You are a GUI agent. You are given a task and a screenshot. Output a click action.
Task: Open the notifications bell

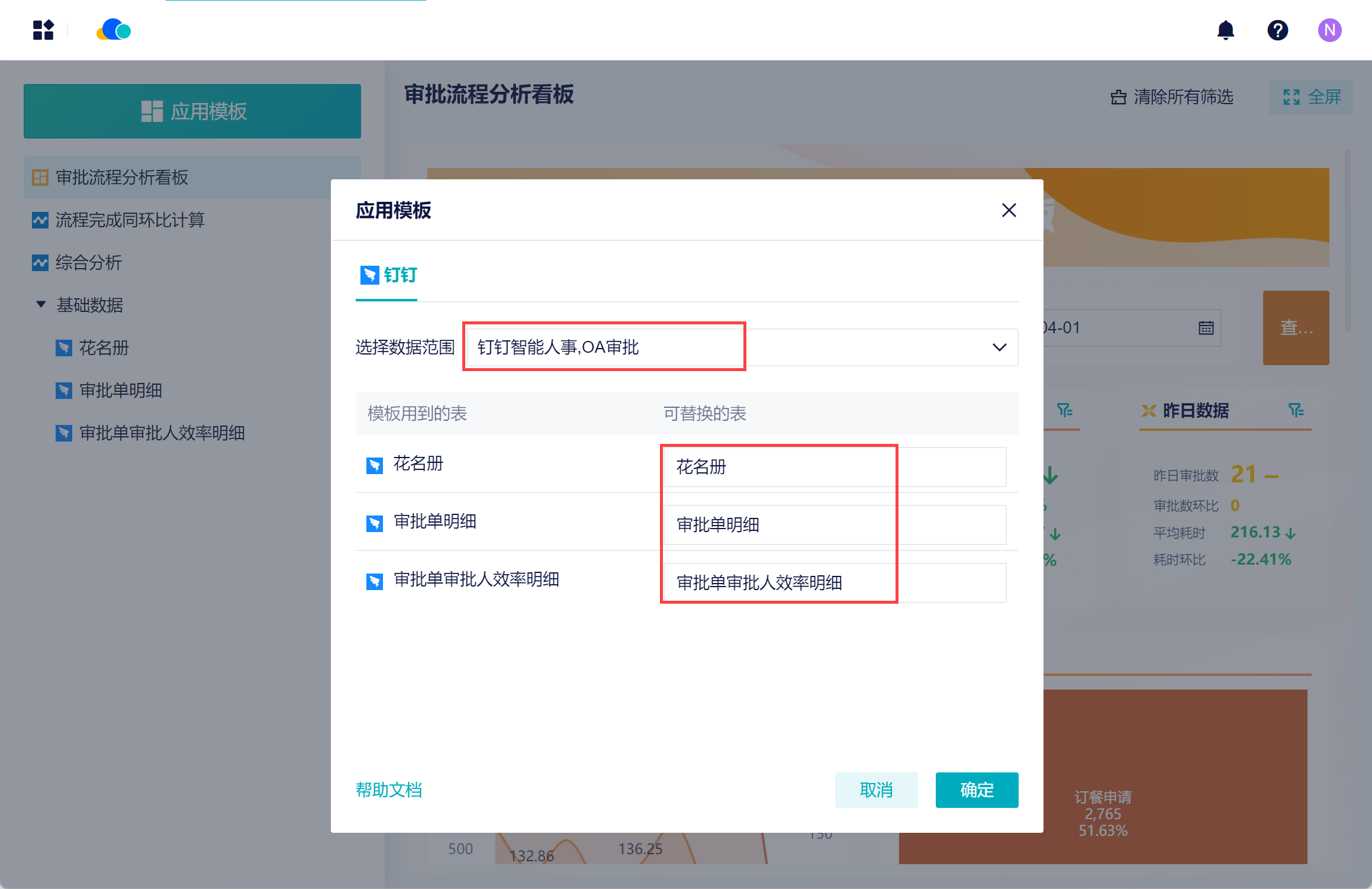tap(1225, 30)
